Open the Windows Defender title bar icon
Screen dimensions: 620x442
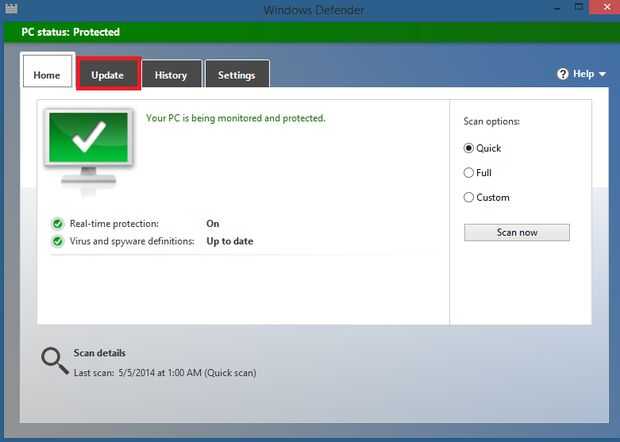[x=11, y=8]
